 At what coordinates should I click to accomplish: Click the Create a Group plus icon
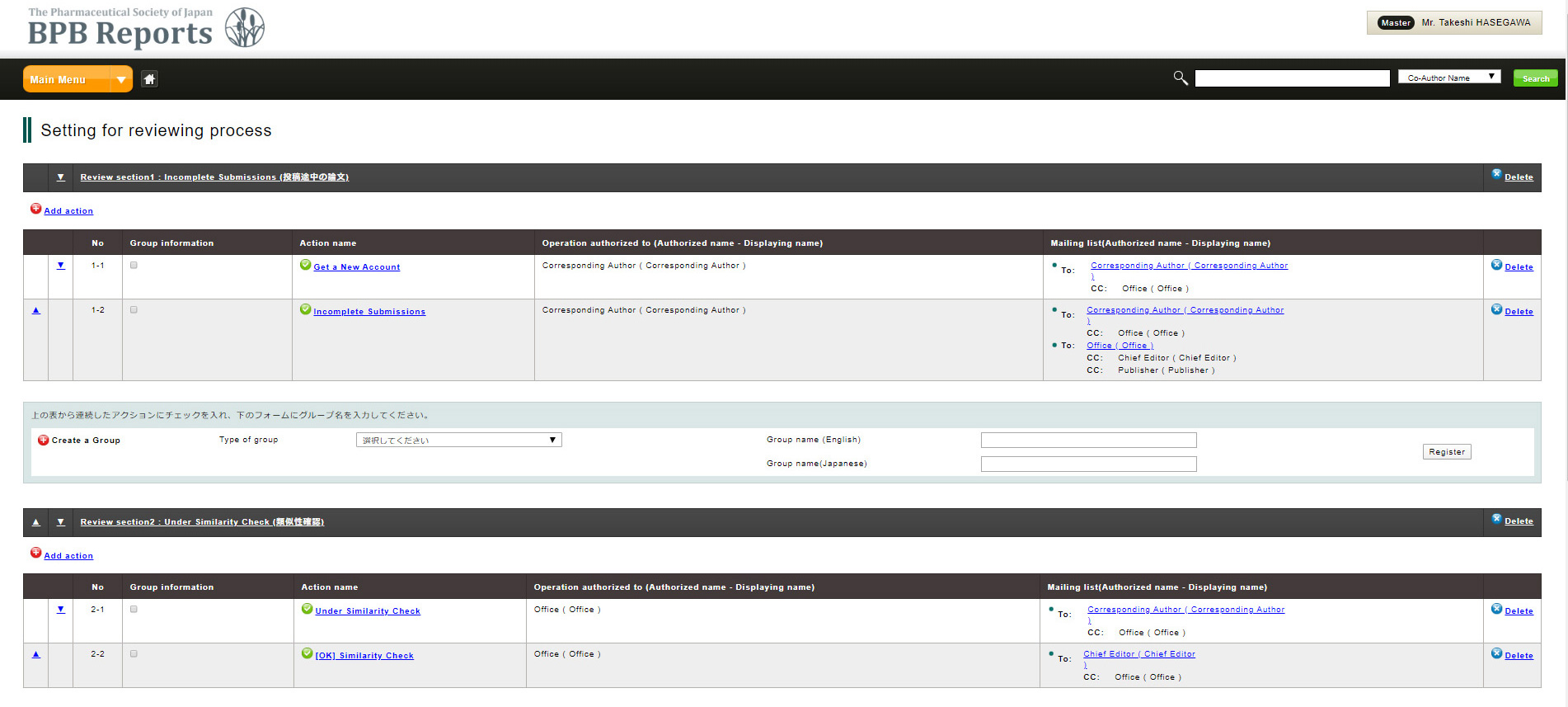[44, 440]
